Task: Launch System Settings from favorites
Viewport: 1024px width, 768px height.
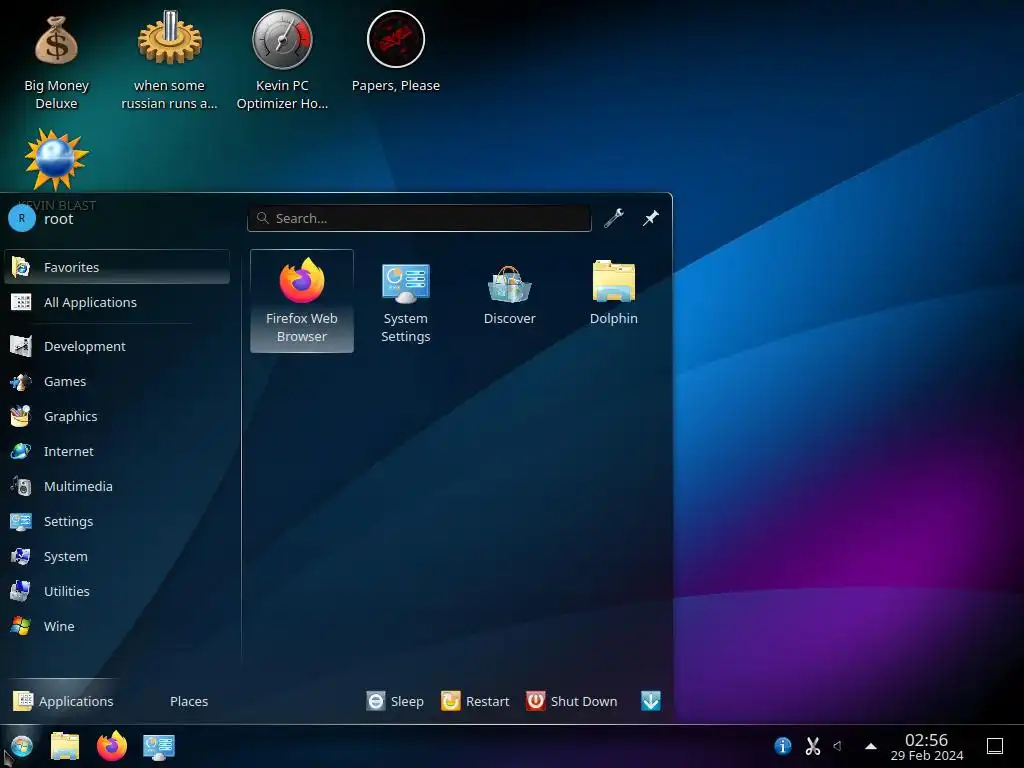Action: (x=406, y=301)
